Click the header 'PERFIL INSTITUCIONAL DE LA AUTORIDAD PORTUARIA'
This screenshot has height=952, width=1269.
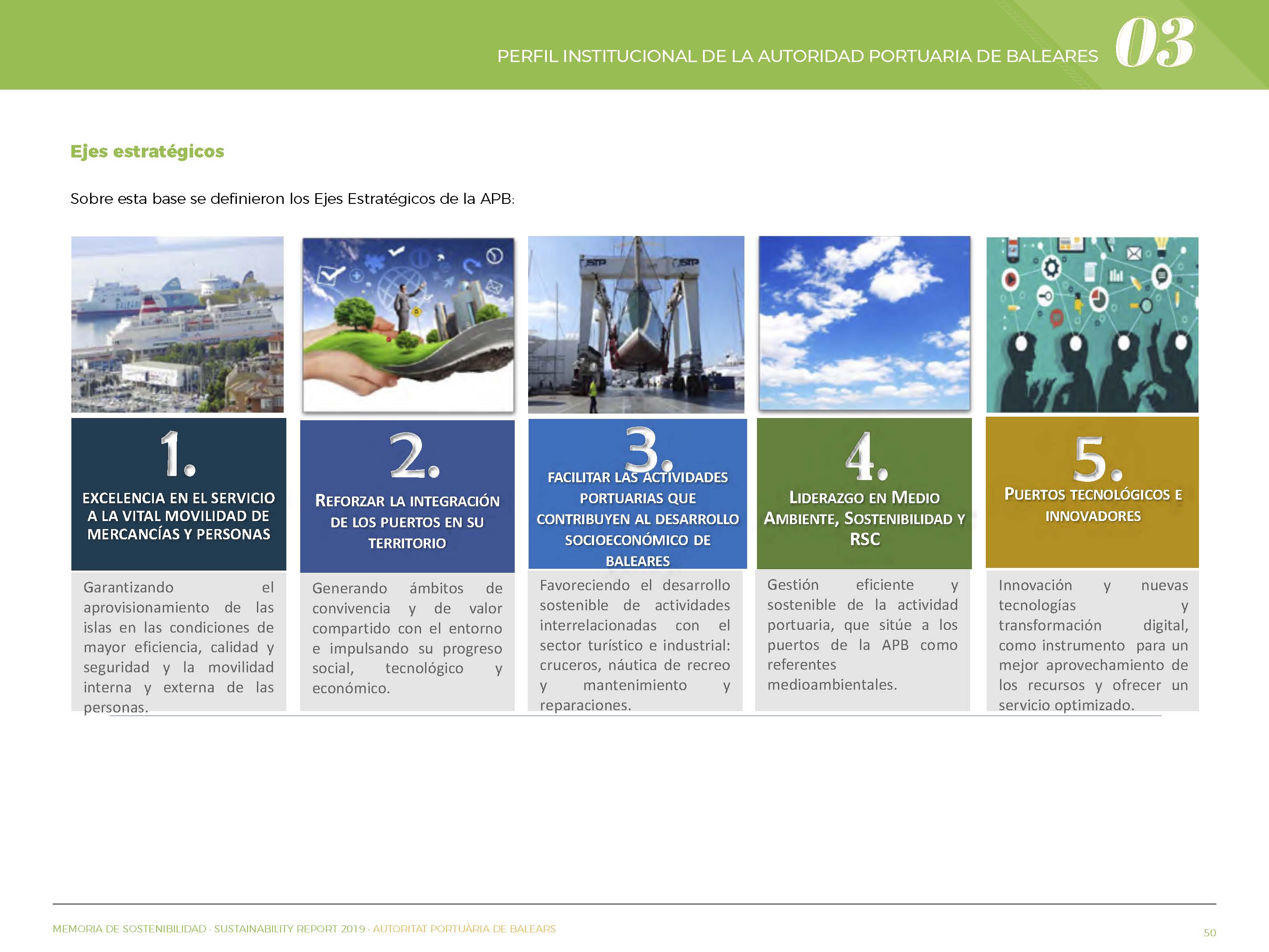(797, 56)
